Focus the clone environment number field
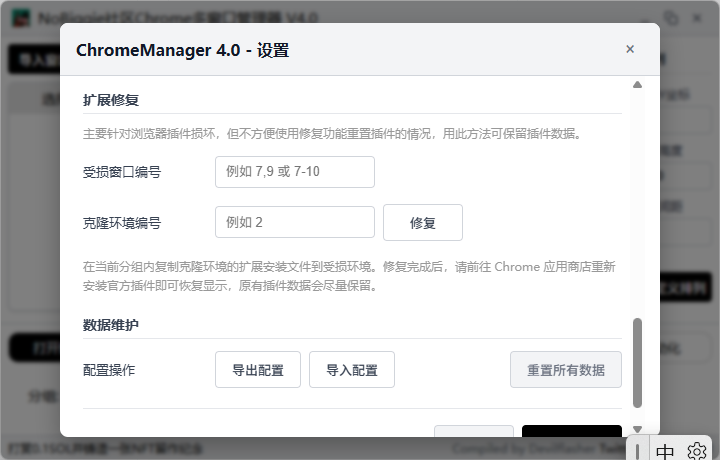The width and height of the screenshot is (720, 460). (295, 222)
